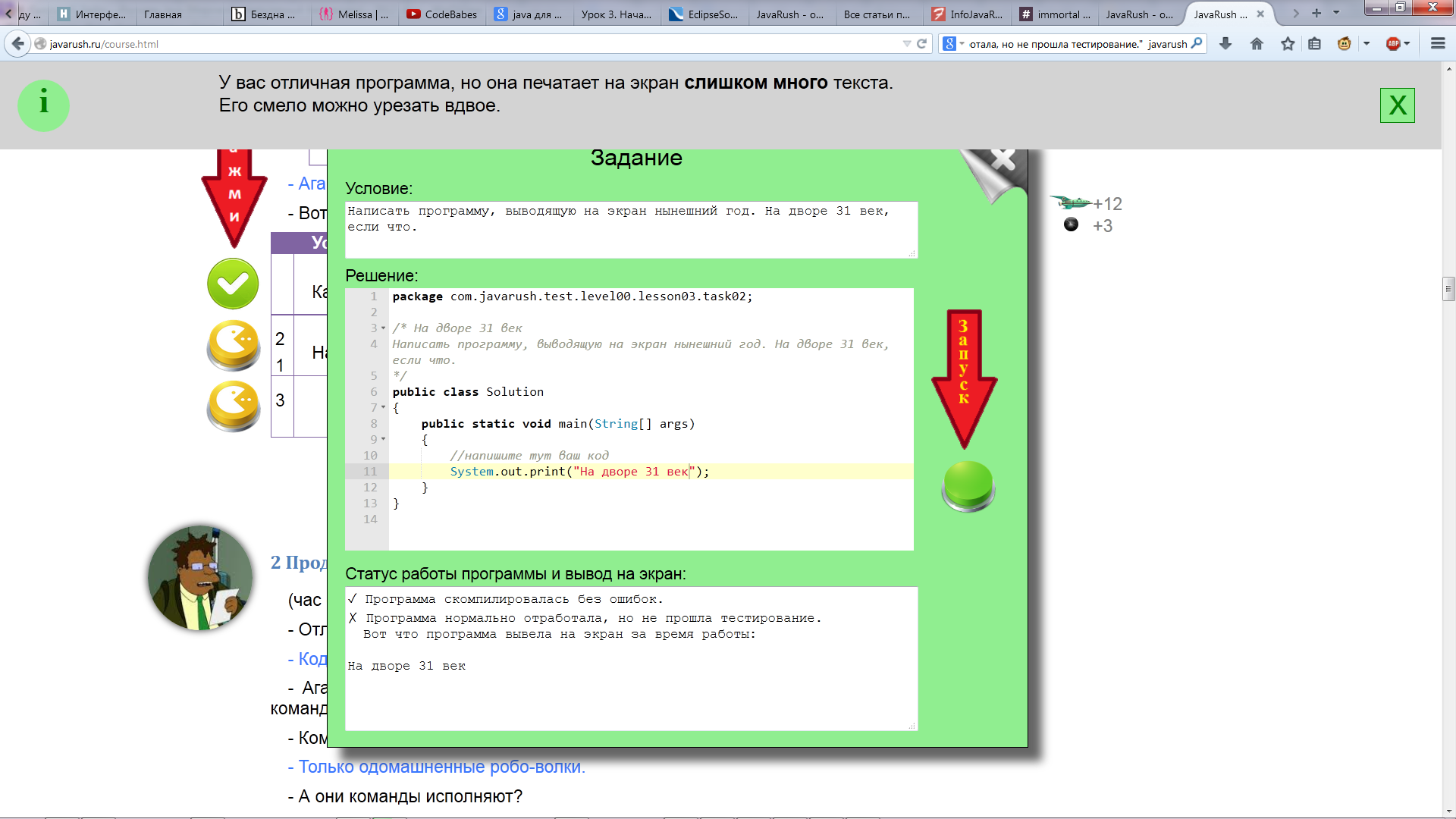Click inside the task condition text area
This screenshot has width=1456, height=819.
(x=631, y=229)
